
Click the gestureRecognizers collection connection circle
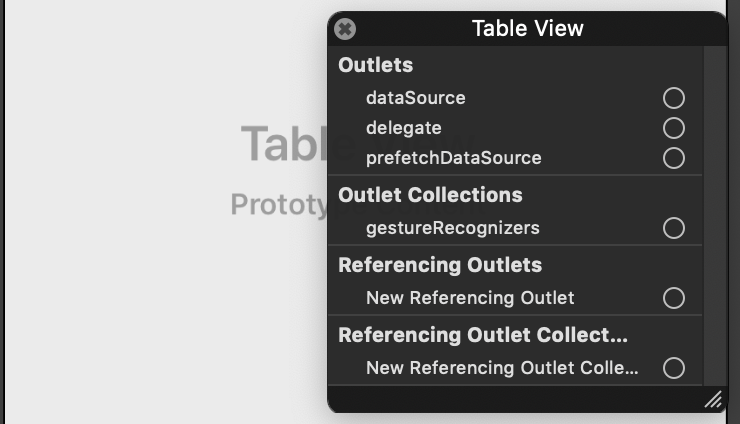(673, 228)
